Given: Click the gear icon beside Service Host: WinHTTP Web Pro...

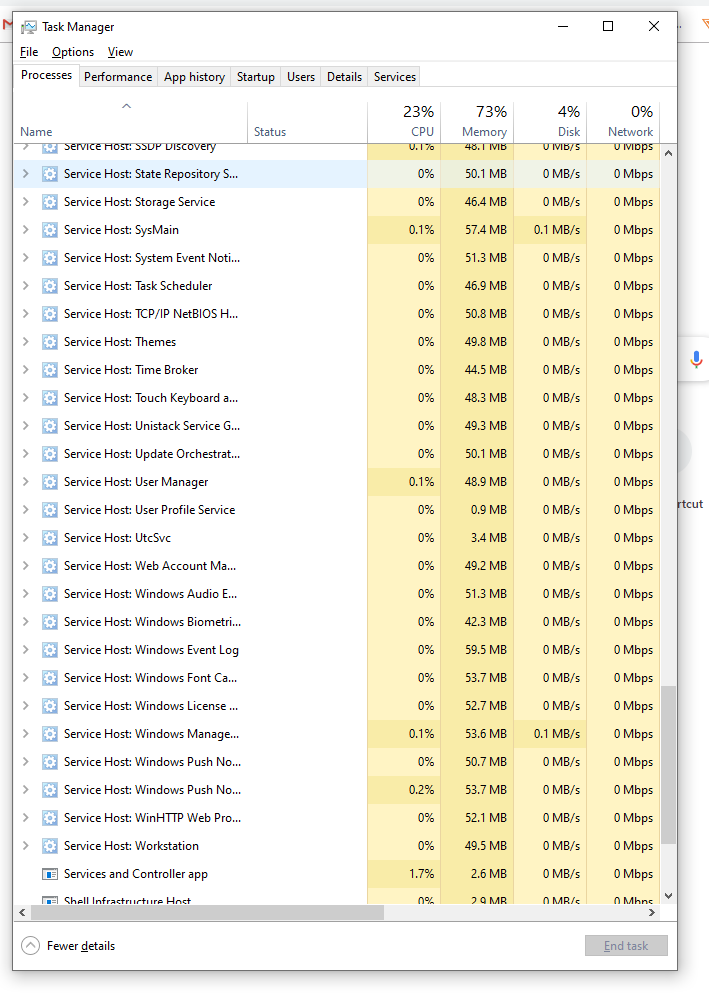Looking at the screenshot, I should 50,818.
